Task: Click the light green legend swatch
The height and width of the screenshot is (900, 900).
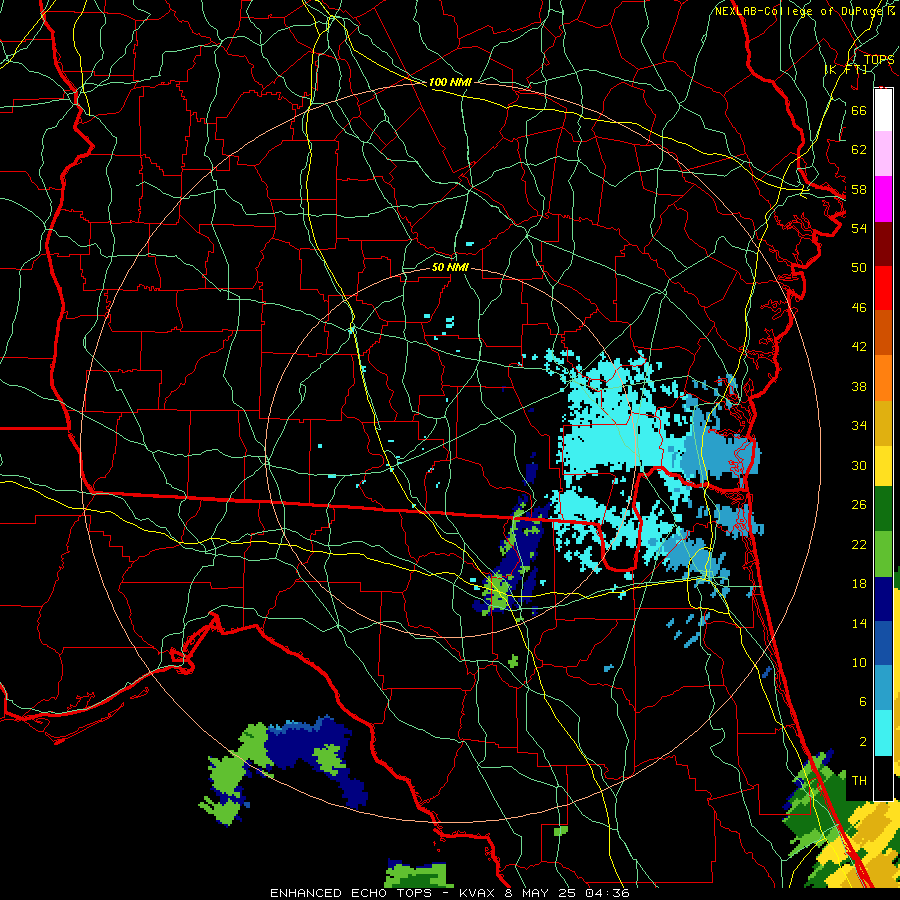Action: [x=883, y=554]
